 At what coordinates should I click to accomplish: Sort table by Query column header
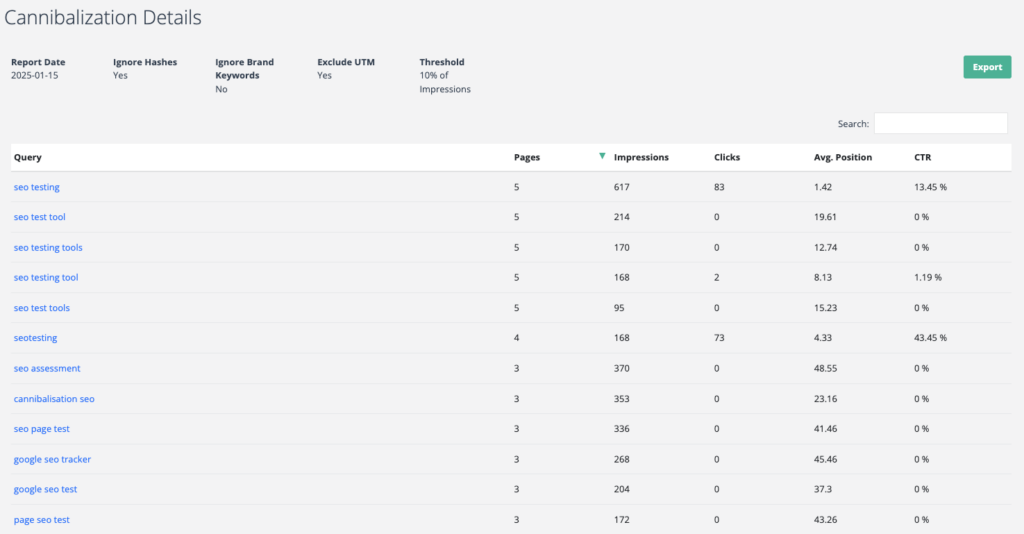point(27,157)
